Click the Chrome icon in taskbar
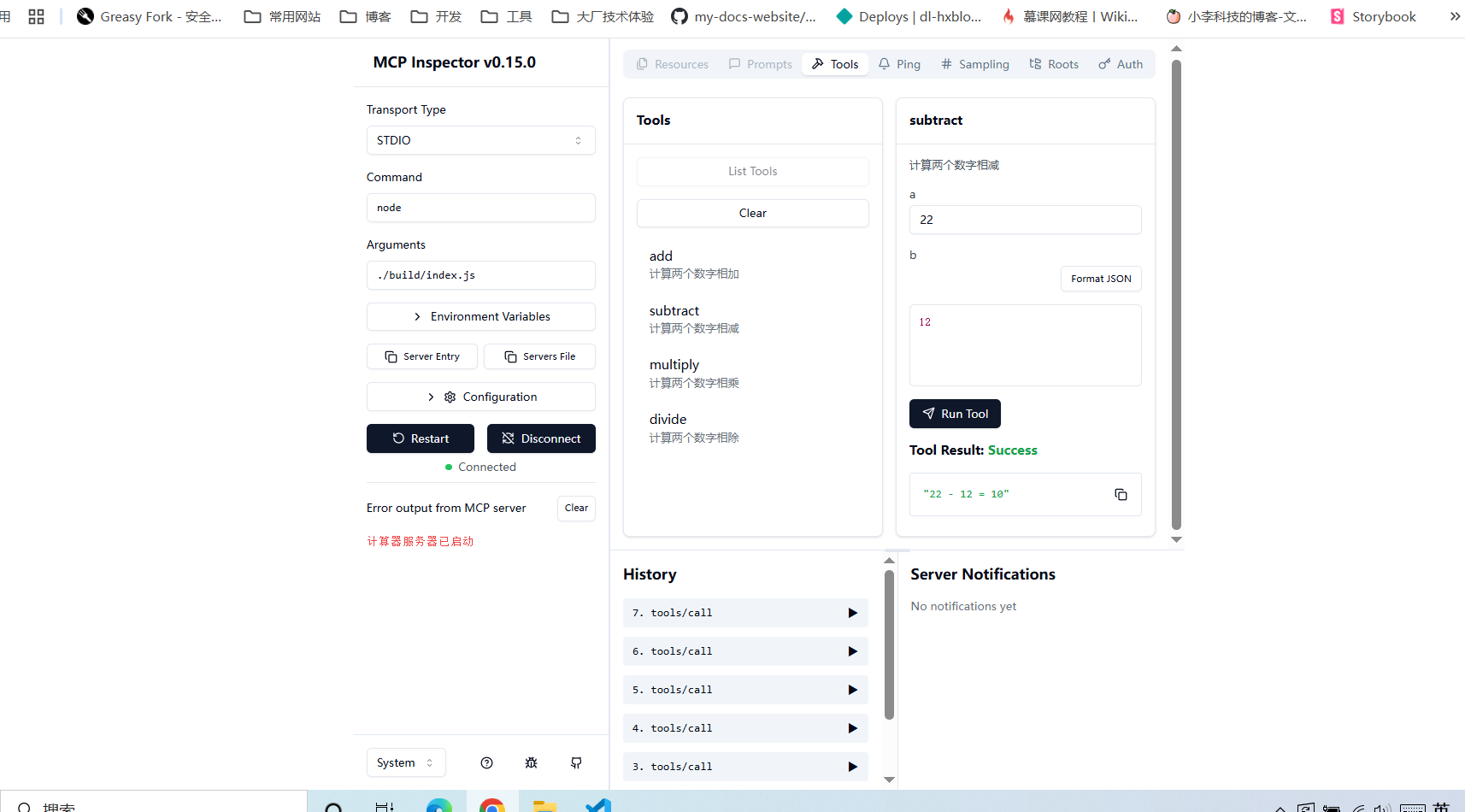Viewport: 1465px width, 812px height. (x=492, y=805)
